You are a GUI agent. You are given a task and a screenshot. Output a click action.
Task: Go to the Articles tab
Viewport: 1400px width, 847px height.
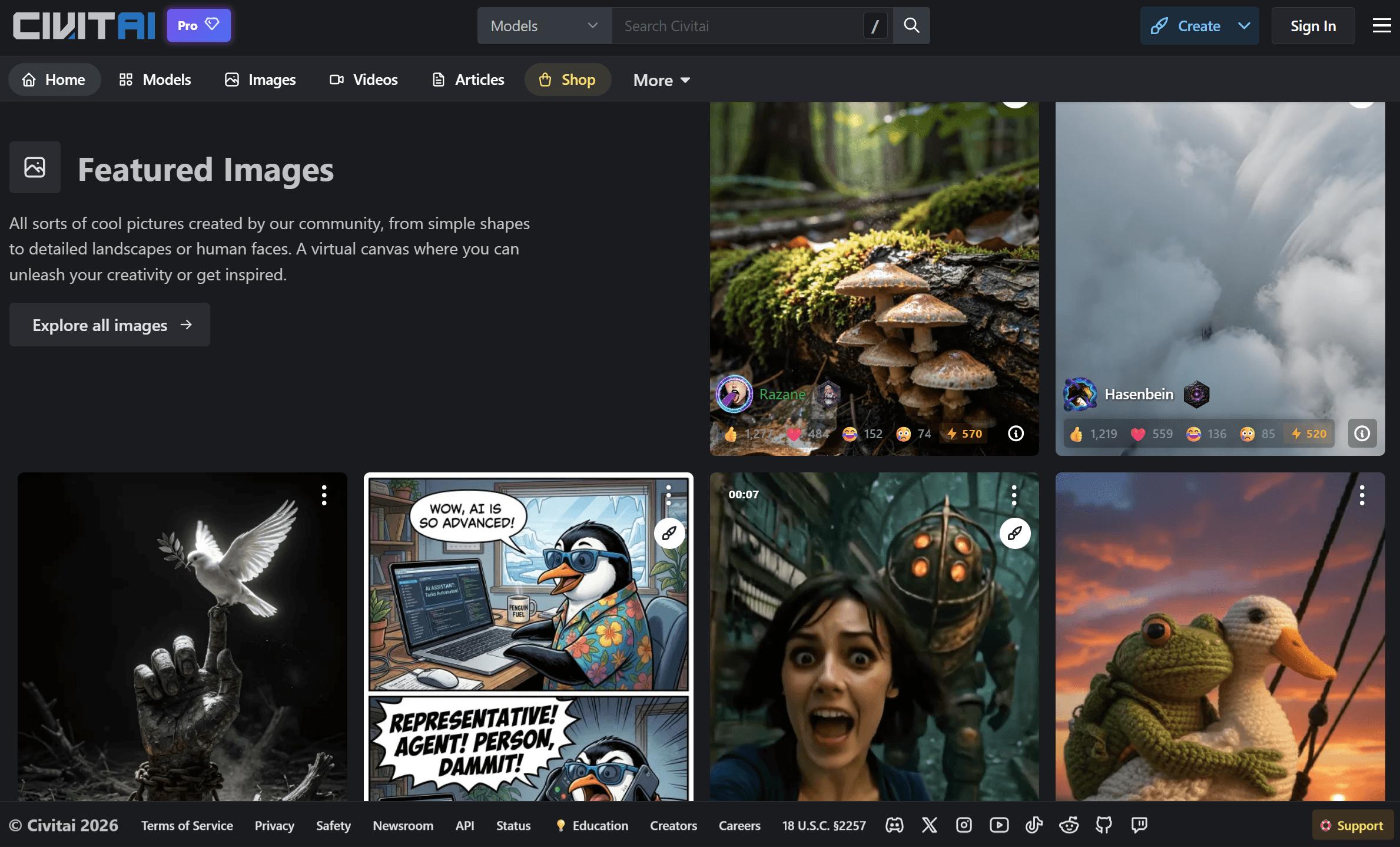coord(468,80)
